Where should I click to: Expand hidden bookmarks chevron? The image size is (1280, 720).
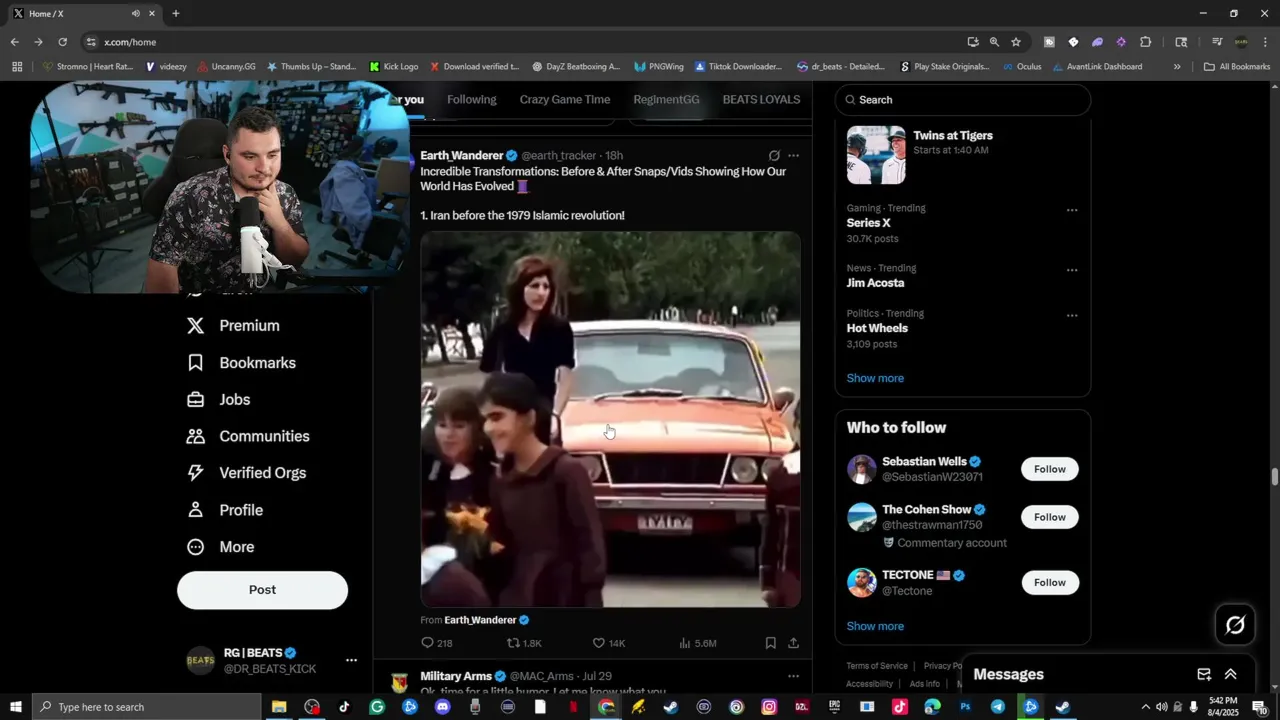click(1177, 67)
